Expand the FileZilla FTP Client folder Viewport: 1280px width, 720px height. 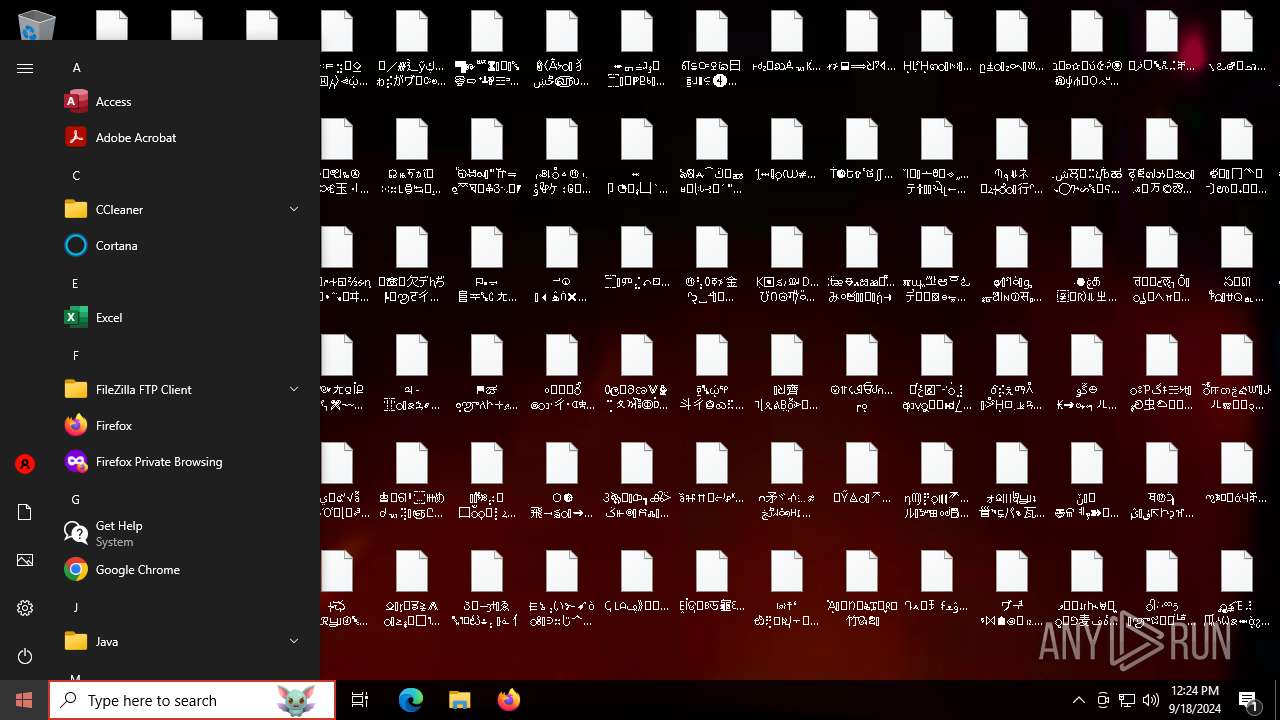coord(294,389)
